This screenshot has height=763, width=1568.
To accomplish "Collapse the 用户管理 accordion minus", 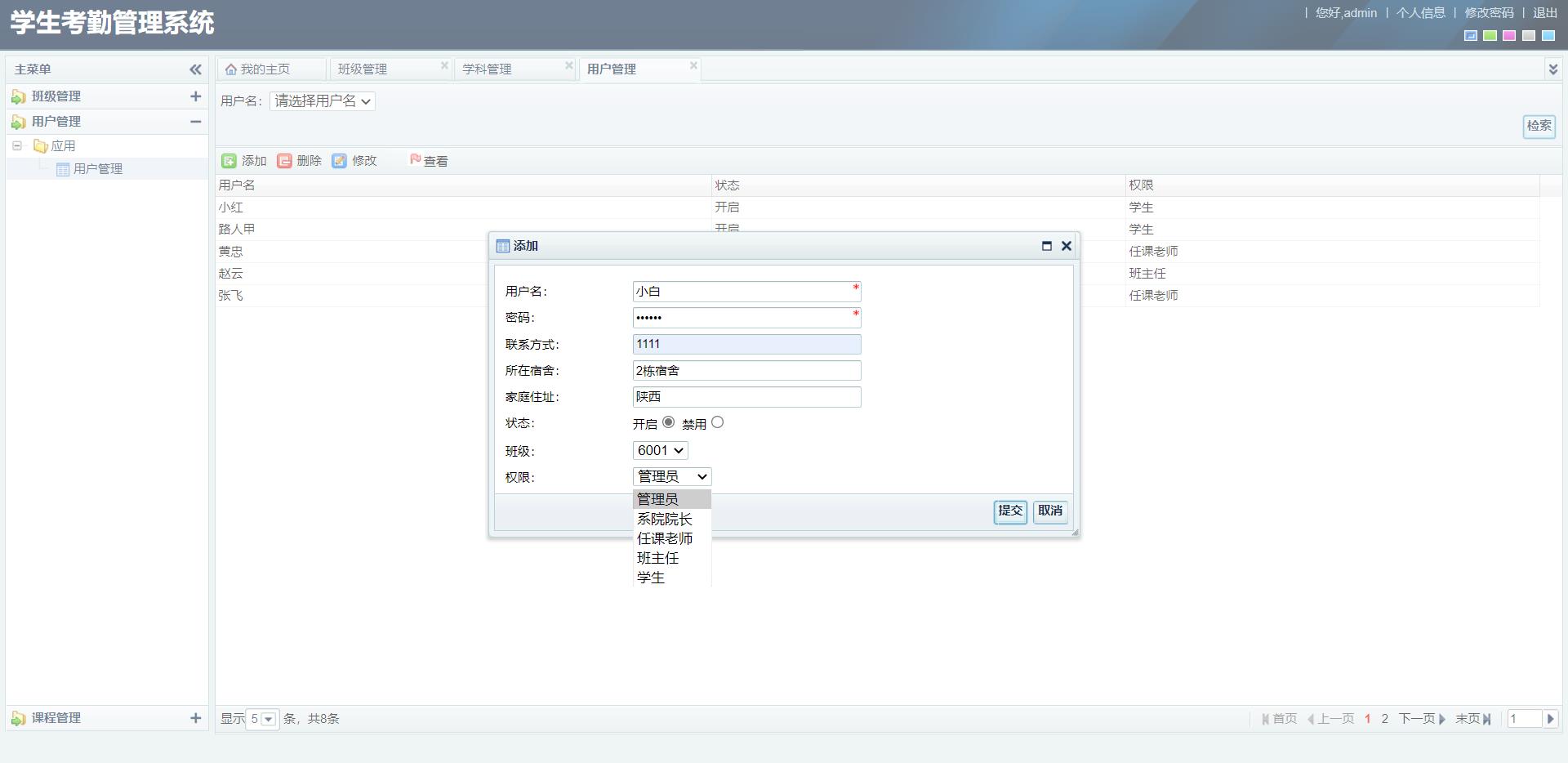I will (x=195, y=122).
